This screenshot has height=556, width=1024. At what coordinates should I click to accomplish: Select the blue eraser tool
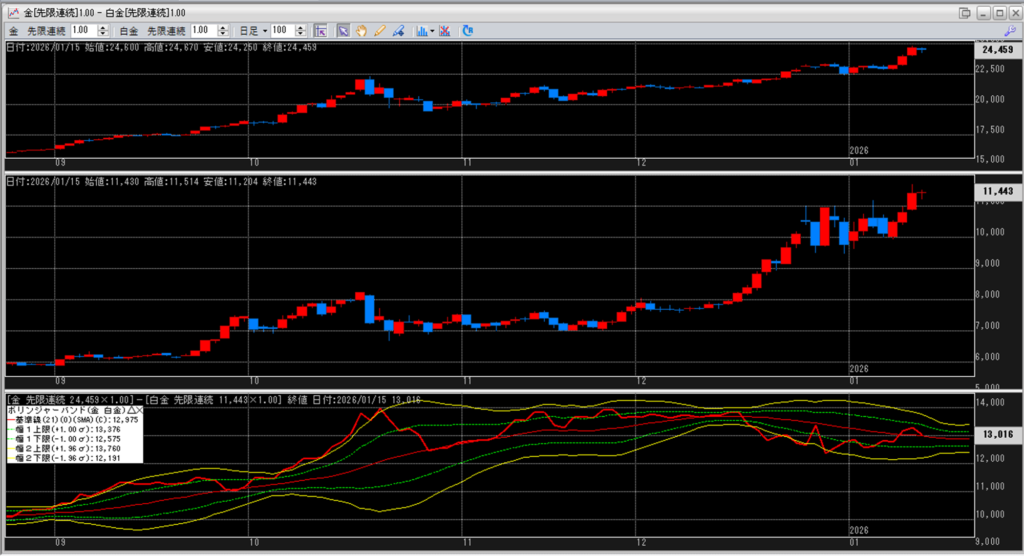point(397,31)
